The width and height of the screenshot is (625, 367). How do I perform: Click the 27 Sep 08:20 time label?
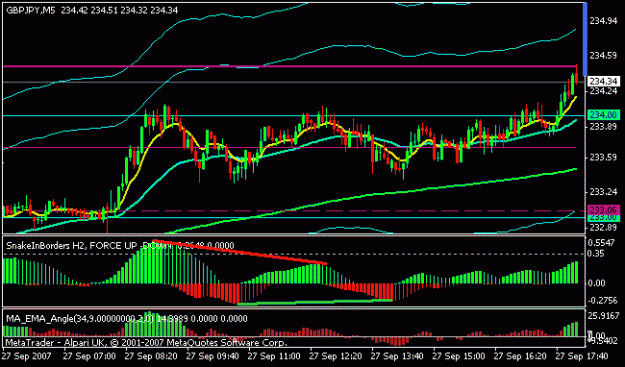pyautogui.click(x=152, y=356)
